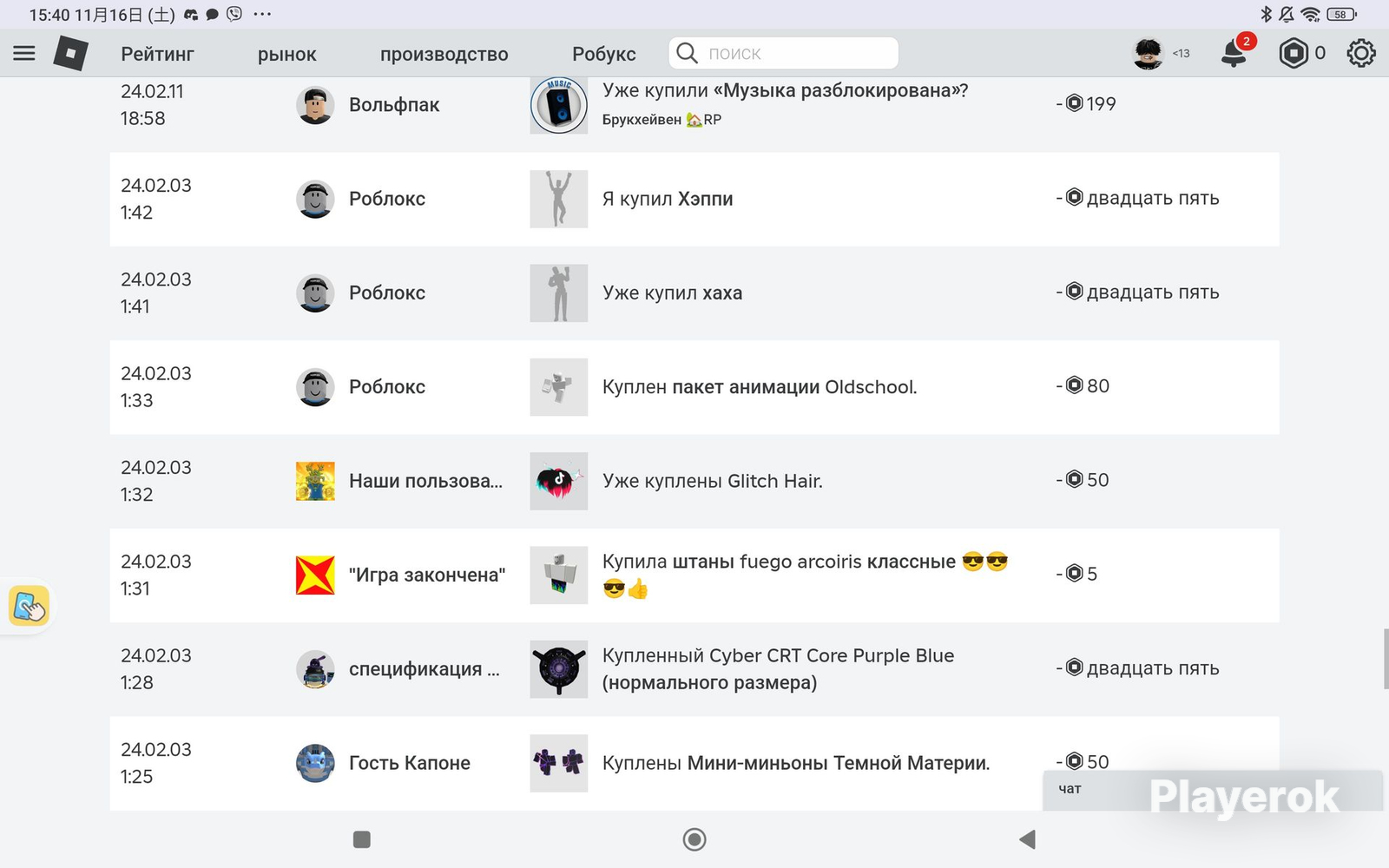Click the page scrollbar thumb
The width and height of the screenshot is (1389, 868).
1385,660
